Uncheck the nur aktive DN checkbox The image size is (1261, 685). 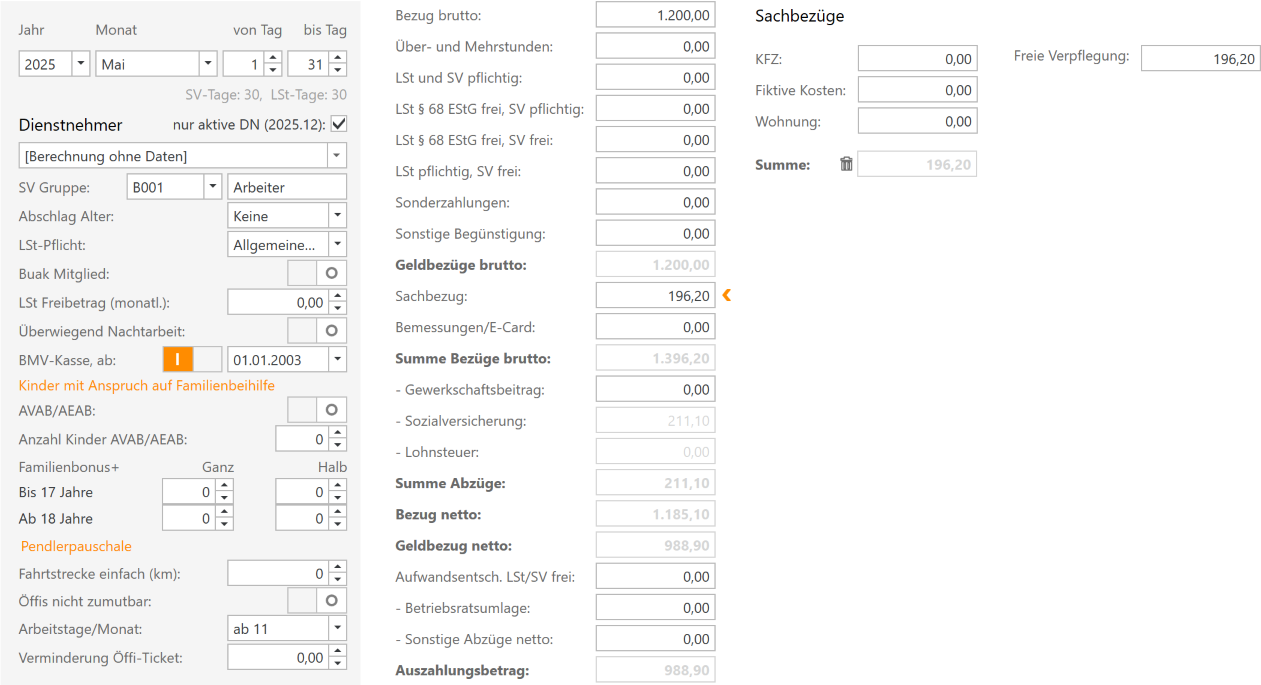338,124
